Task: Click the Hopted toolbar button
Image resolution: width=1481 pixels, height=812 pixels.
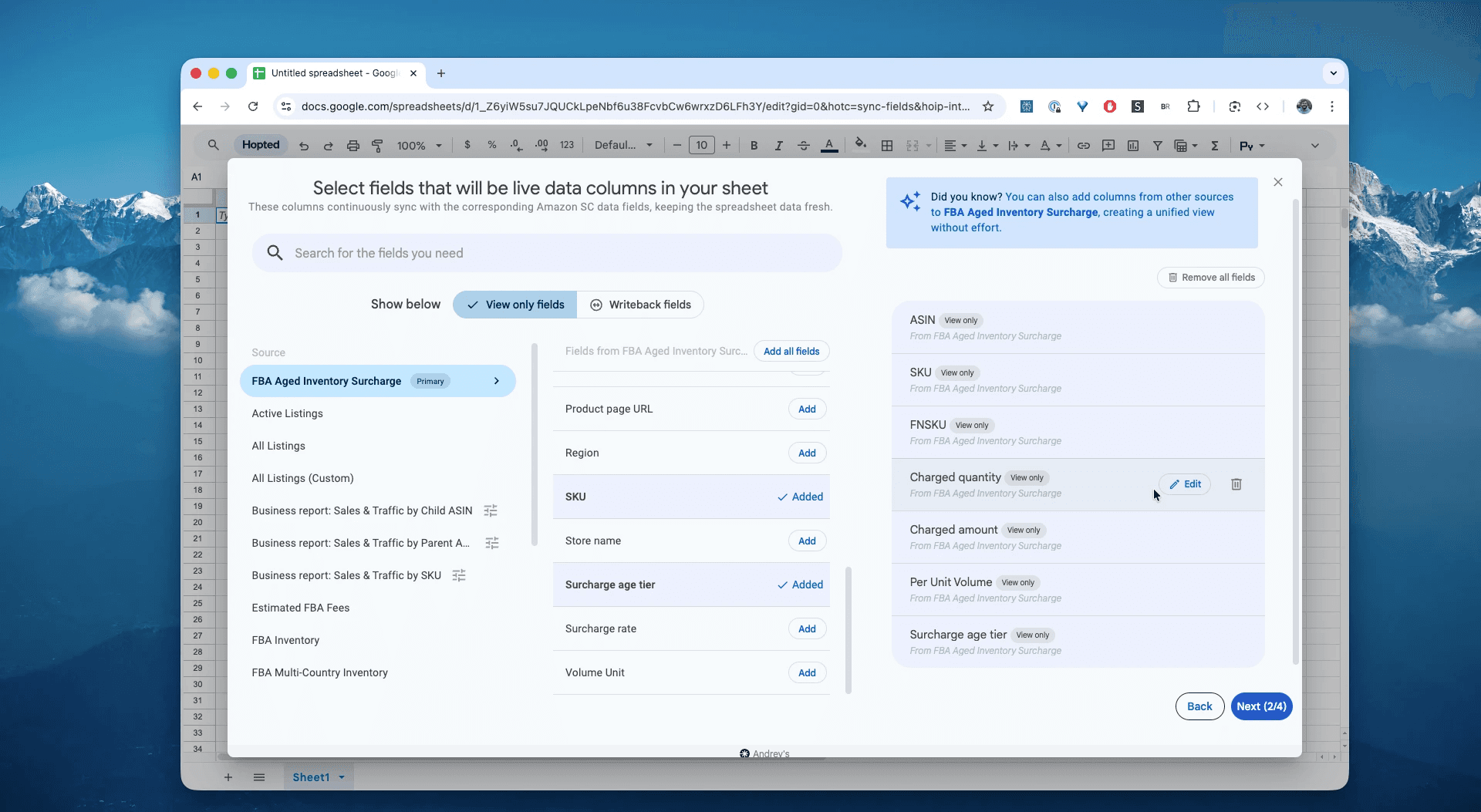Action: [261, 145]
